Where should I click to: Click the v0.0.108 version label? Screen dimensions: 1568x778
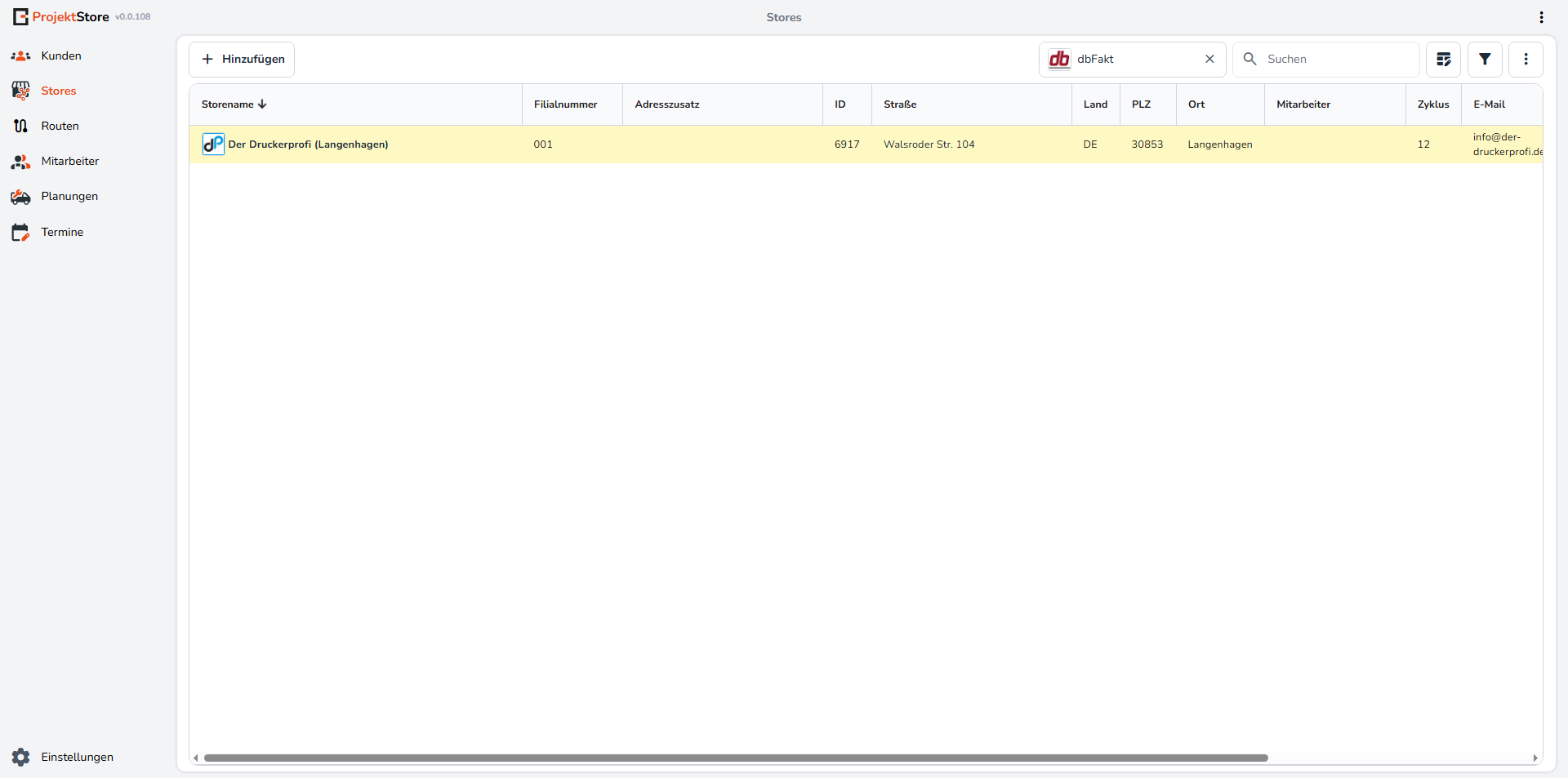coord(132,16)
